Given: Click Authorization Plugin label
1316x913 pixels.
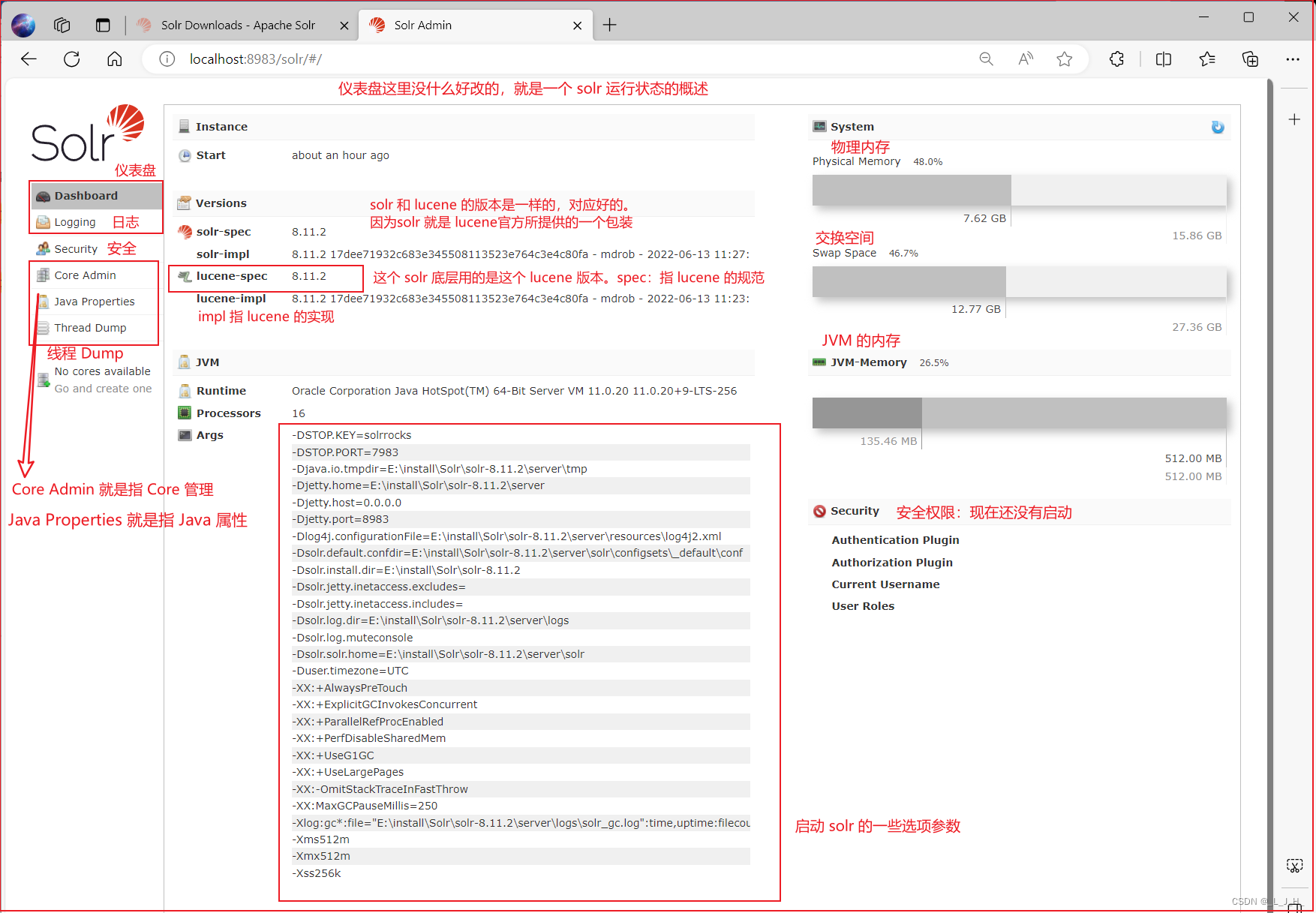Looking at the screenshot, I should [892, 563].
